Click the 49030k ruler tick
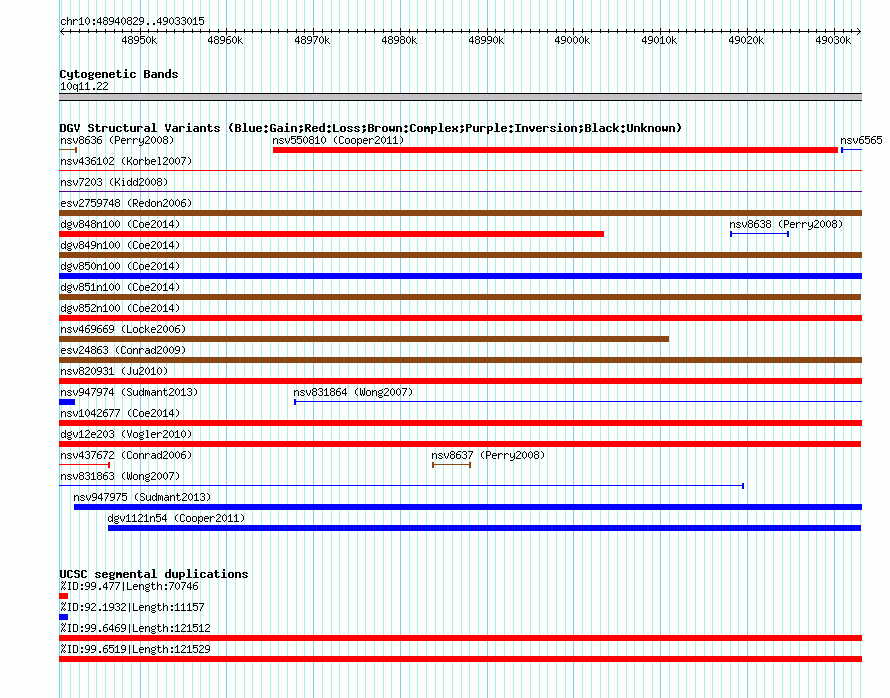890x698 pixels. pos(833,40)
